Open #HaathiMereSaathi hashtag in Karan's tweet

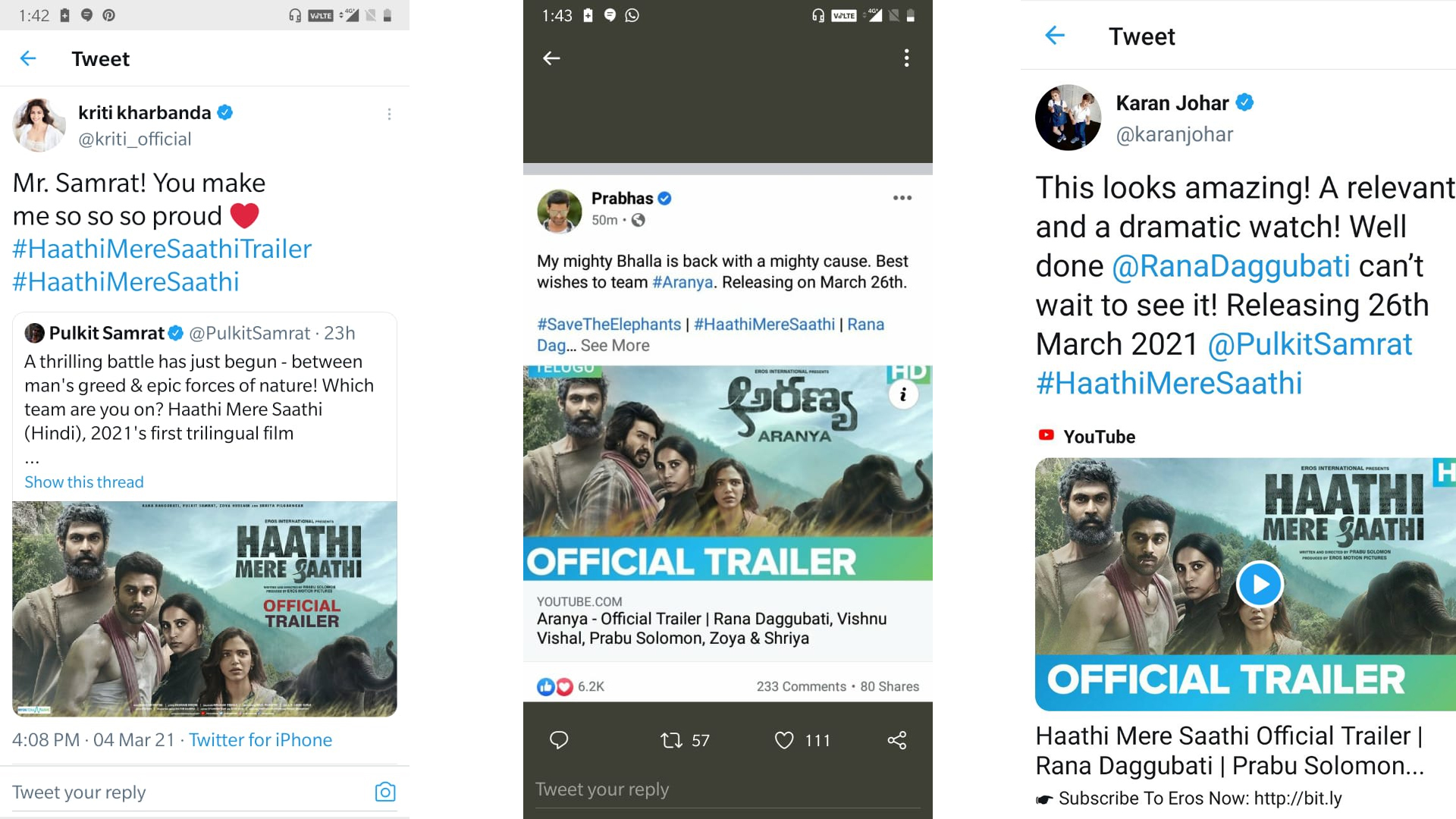click(1169, 384)
